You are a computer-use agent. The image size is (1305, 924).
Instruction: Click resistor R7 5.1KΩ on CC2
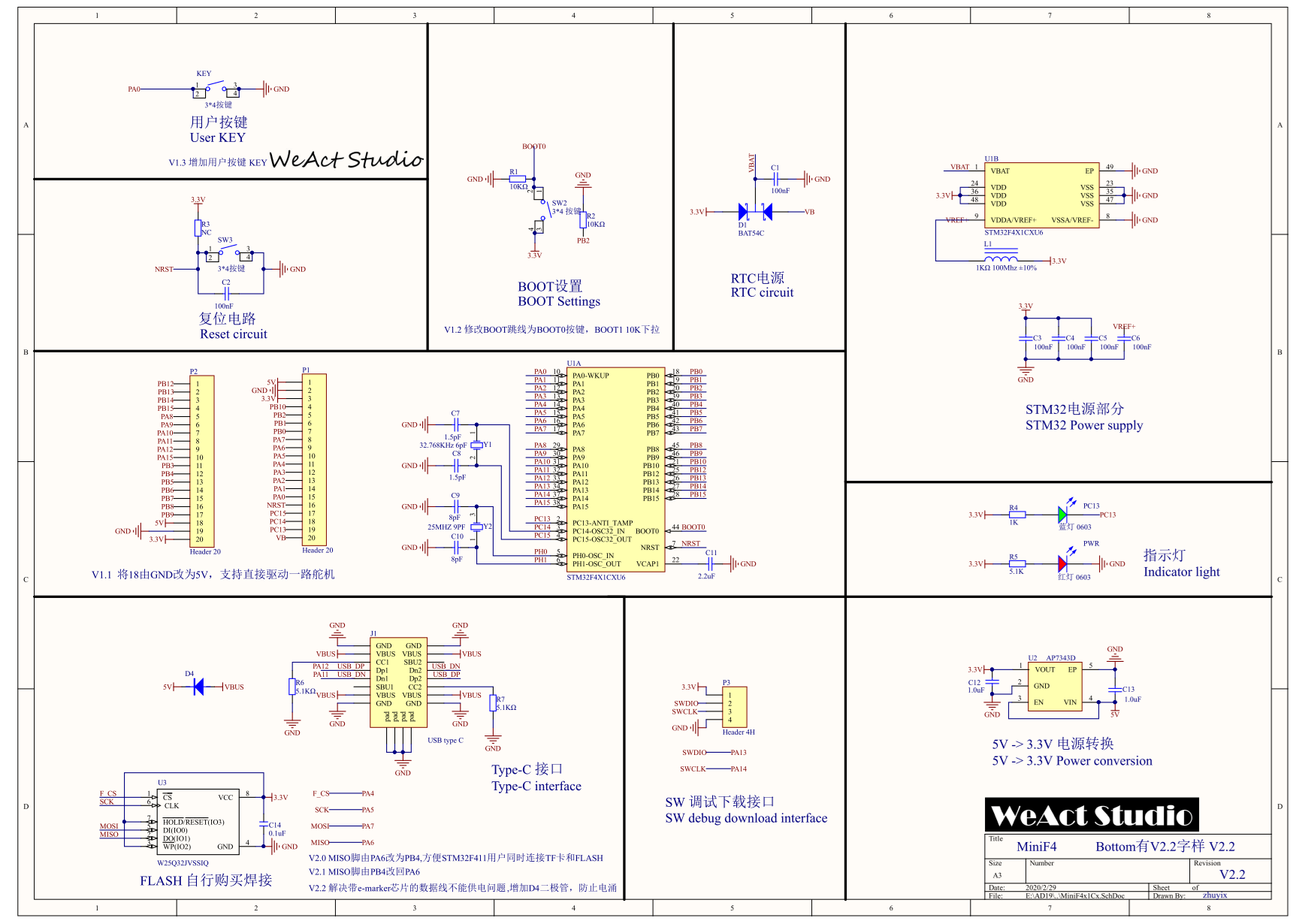(493, 703)
